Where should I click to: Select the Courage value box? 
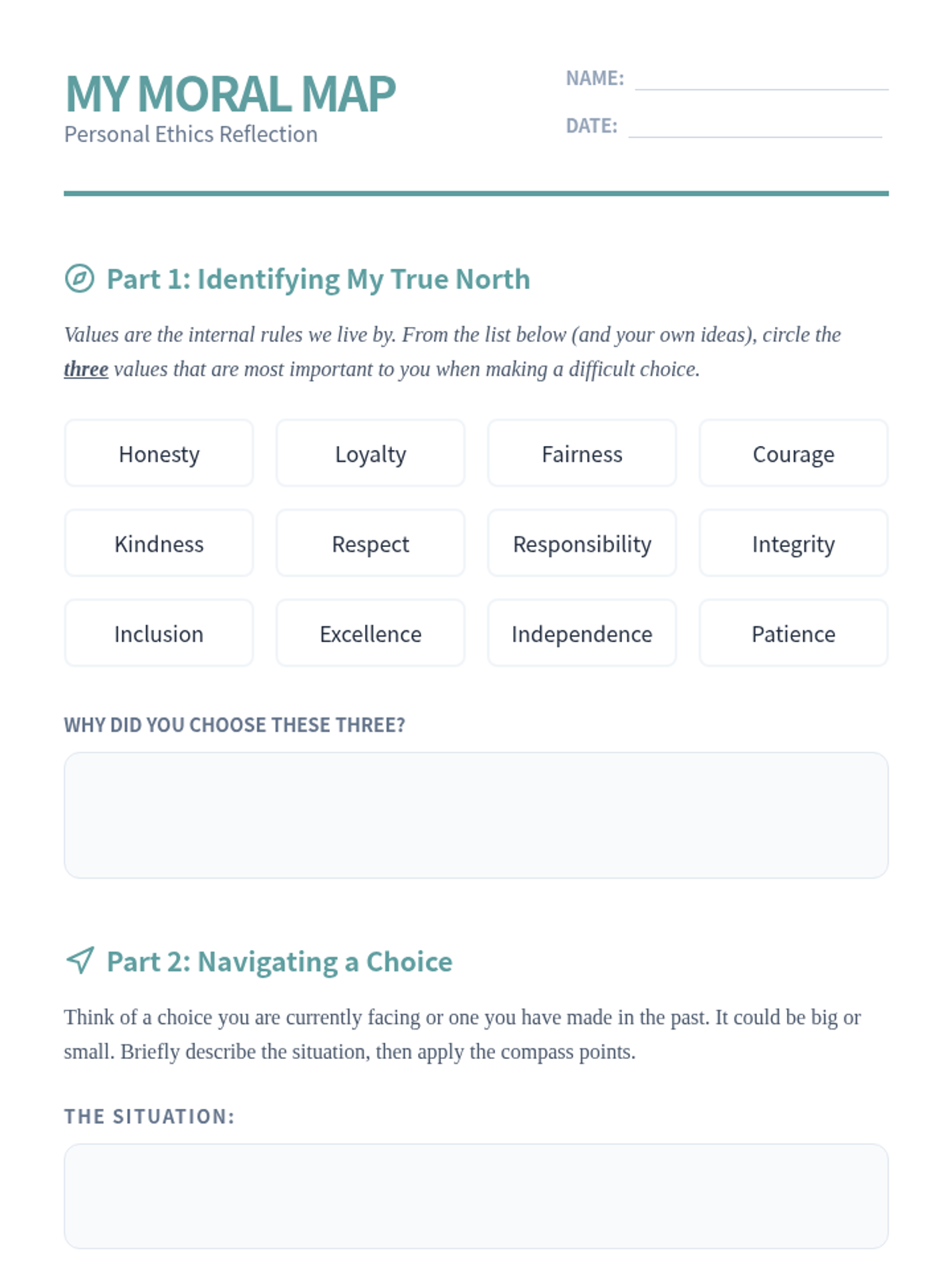[793, 453]
